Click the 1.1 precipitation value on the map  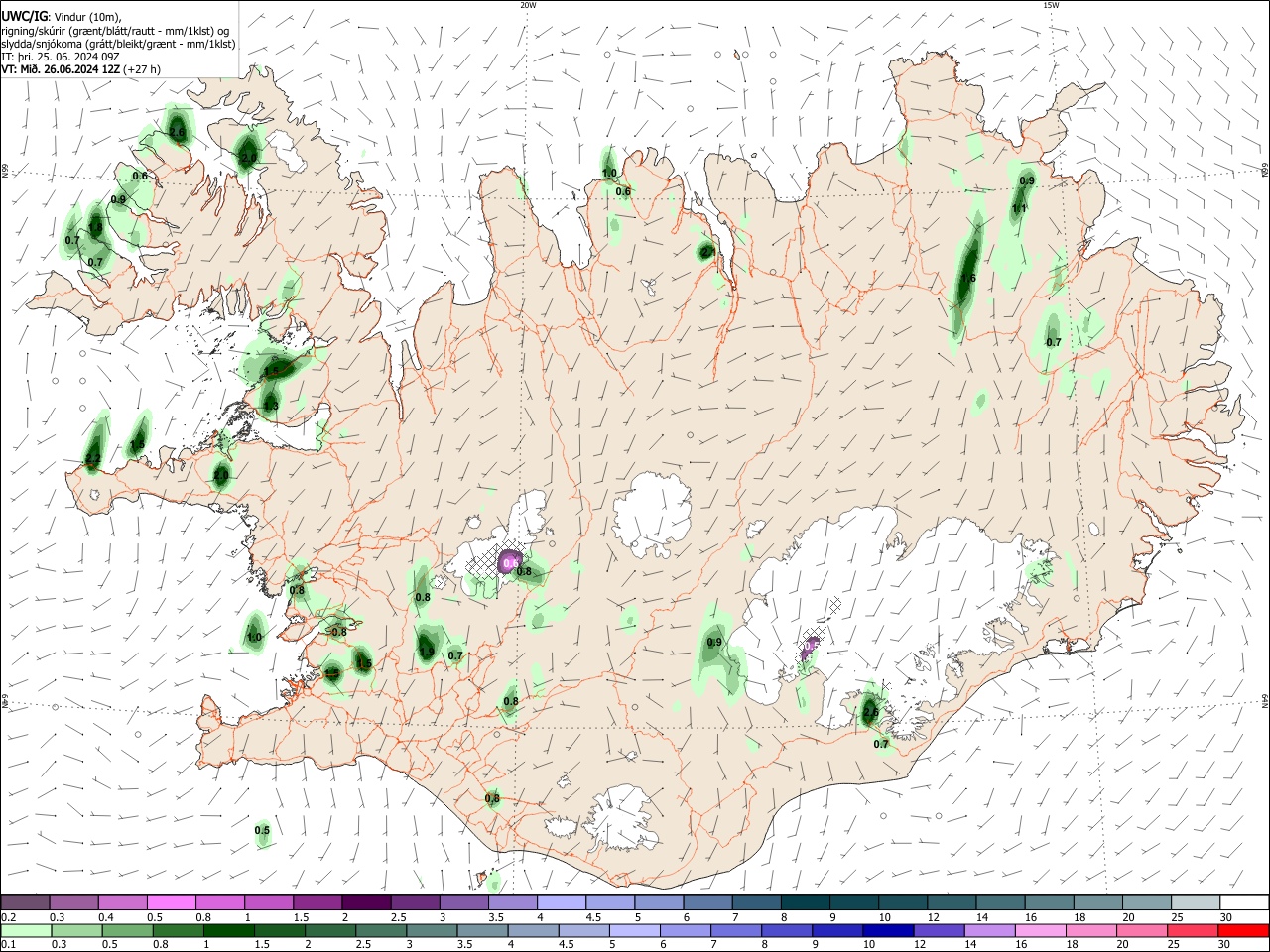pos(1019,209)
